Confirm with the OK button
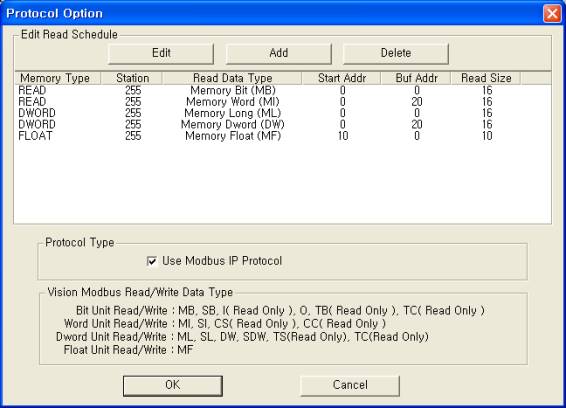The width and height of the screenshot is (566, 408). 173,386
